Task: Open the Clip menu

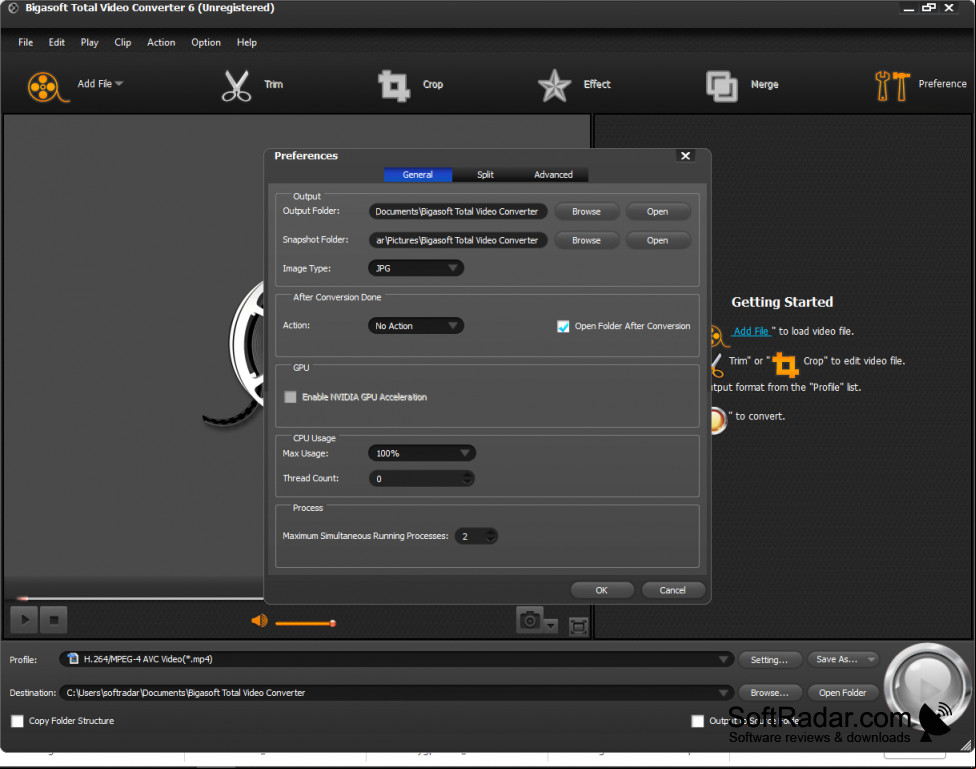Action: click(123, 42)
